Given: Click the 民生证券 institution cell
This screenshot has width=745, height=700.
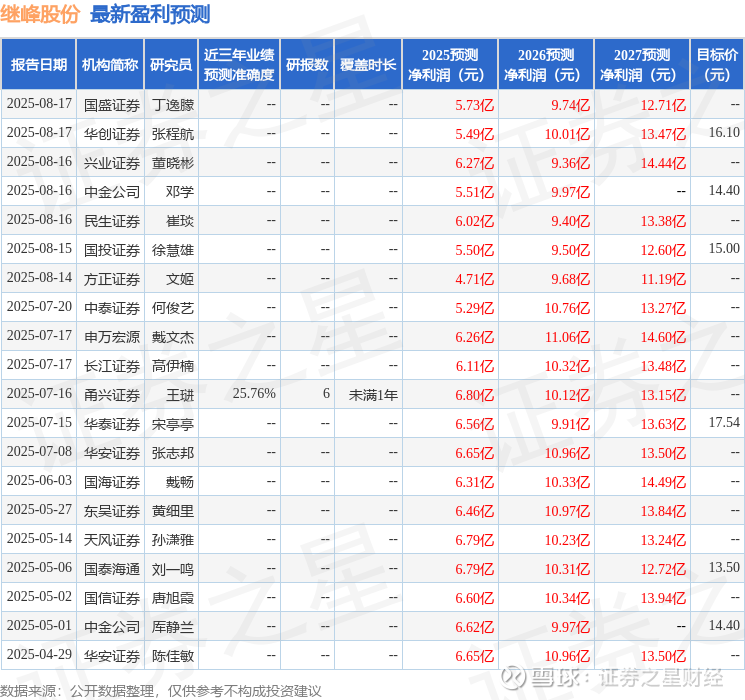Looking at the screenshot, I should click(x=112, y=221).
